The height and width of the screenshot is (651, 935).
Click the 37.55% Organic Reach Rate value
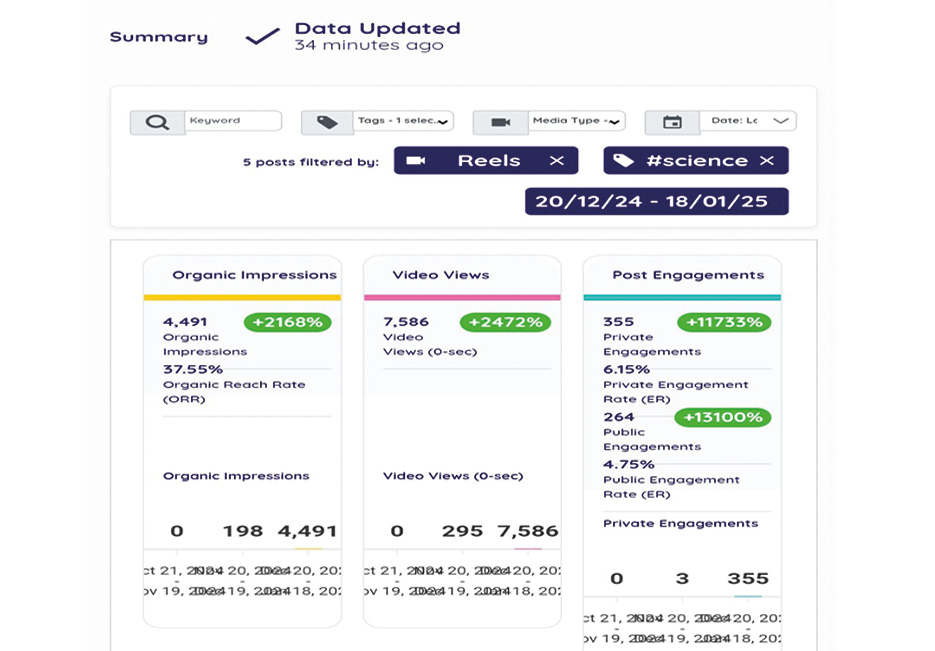(193, 369)
